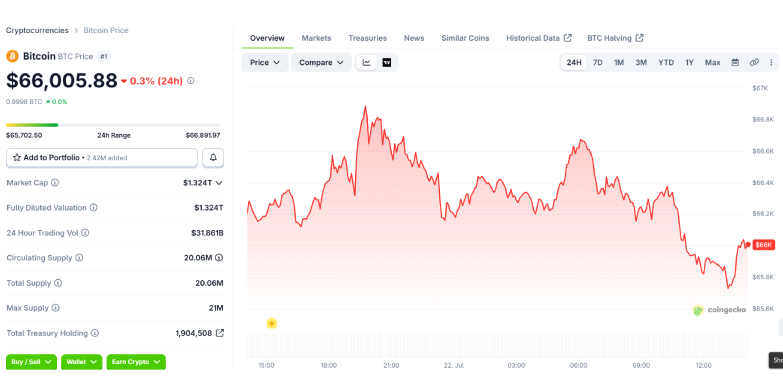783x388 pixels.
Task: Open calendar date range icon
Action: pos(735,62)
